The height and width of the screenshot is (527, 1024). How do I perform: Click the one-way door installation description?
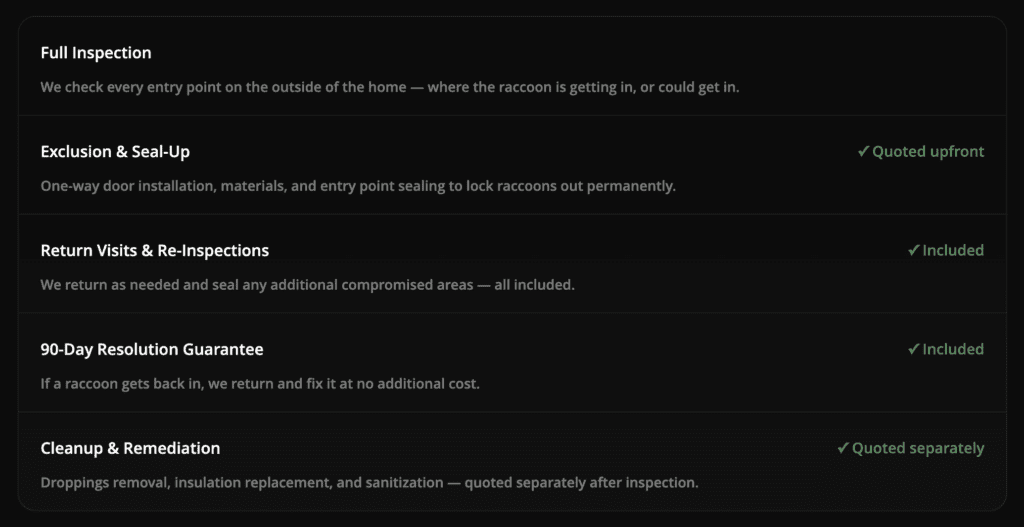pyautogui.click(x=358, y=186)
